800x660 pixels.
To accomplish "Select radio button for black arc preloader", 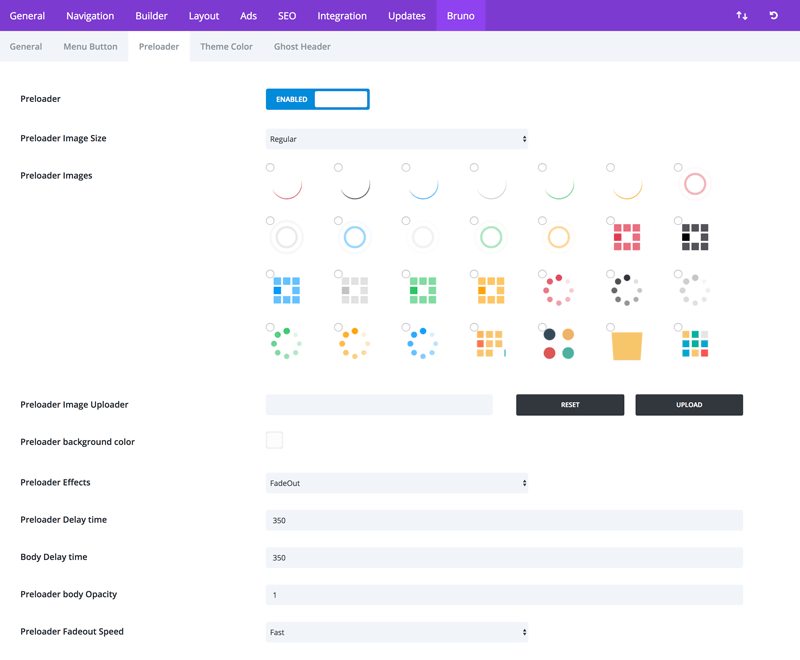I will coord(338,168).
